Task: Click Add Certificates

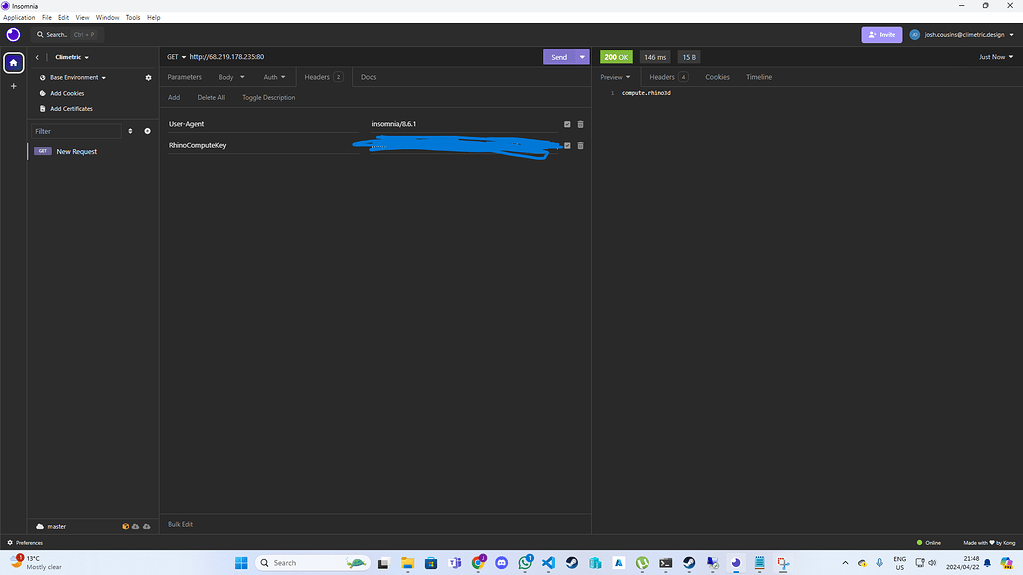Action: pos(71,109)
